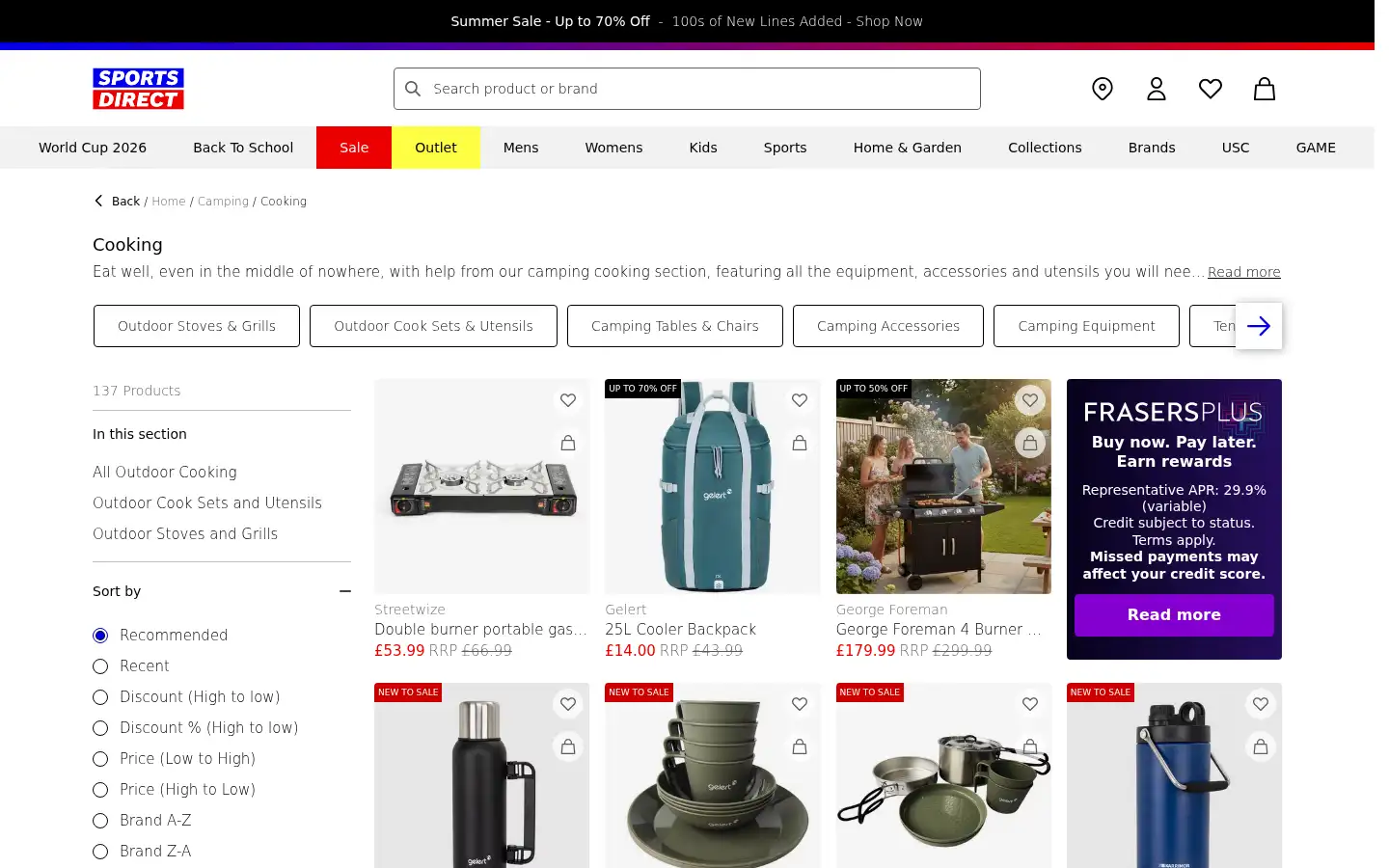1389x868 pixels.
Task: Click Camping Tables & Chairs chip
Action: pos(675,326)
